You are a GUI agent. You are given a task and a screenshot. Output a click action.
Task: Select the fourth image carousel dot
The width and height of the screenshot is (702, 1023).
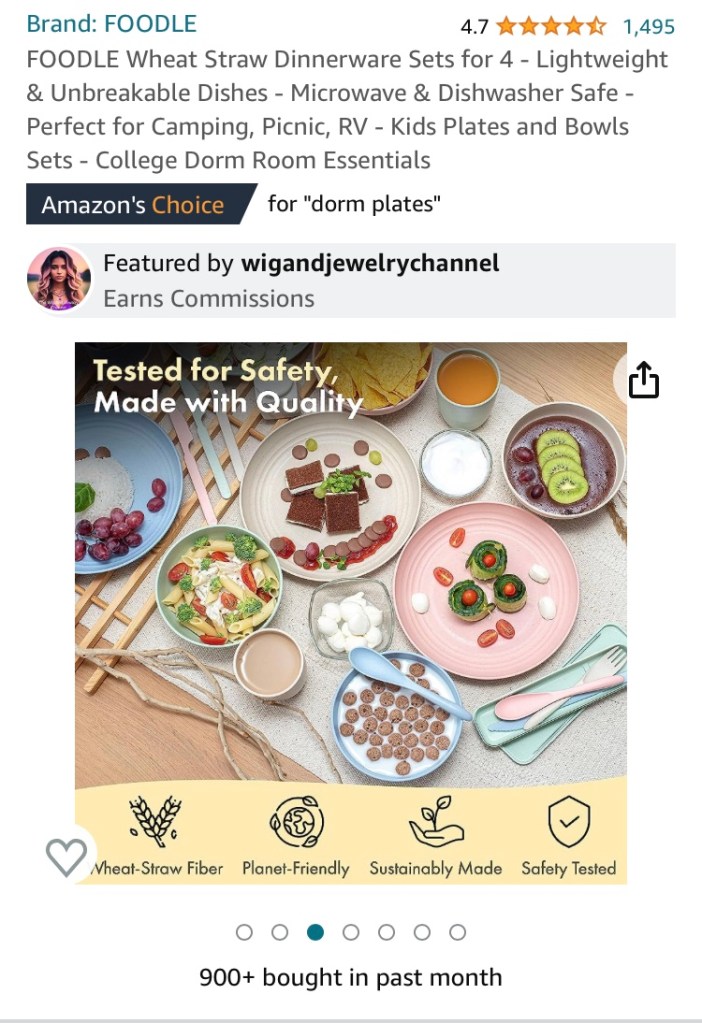click(351, 932)
